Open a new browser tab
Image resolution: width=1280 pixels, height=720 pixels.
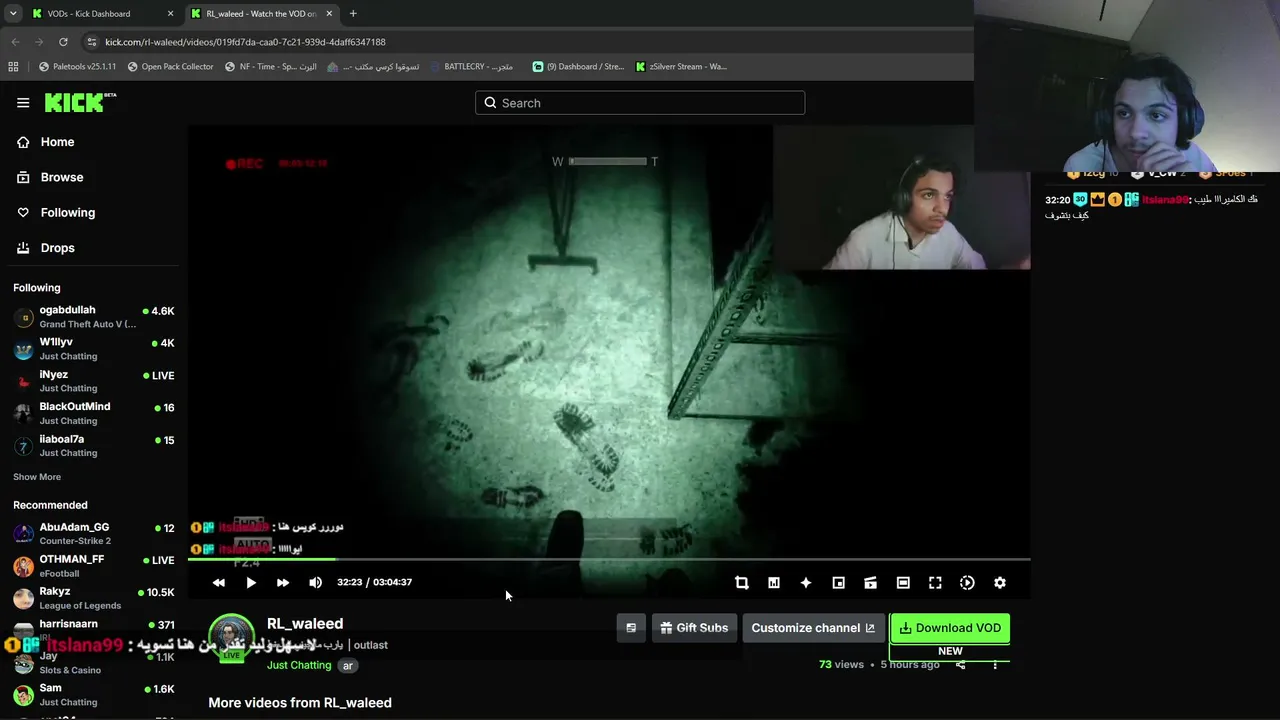pyautogui.click(x=353, y=14)
